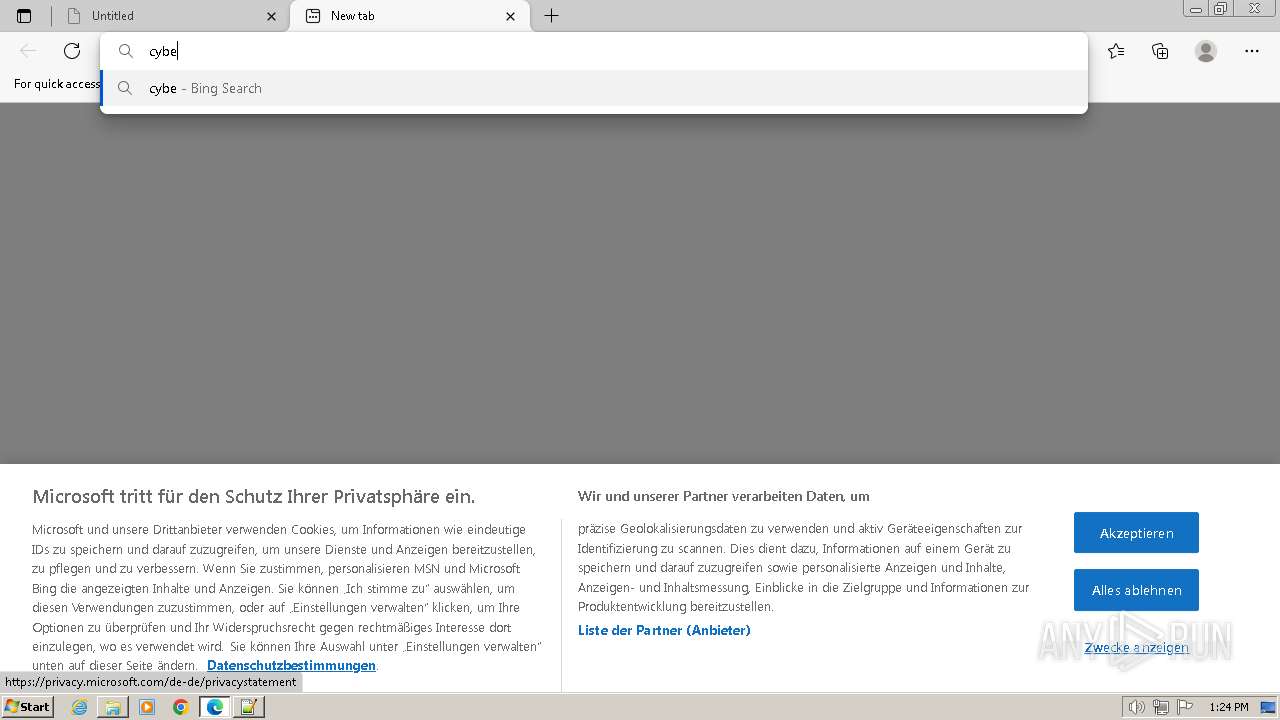Close the Untitled tab
This screenshot has height=720, width=1280.
coord(272,16)
